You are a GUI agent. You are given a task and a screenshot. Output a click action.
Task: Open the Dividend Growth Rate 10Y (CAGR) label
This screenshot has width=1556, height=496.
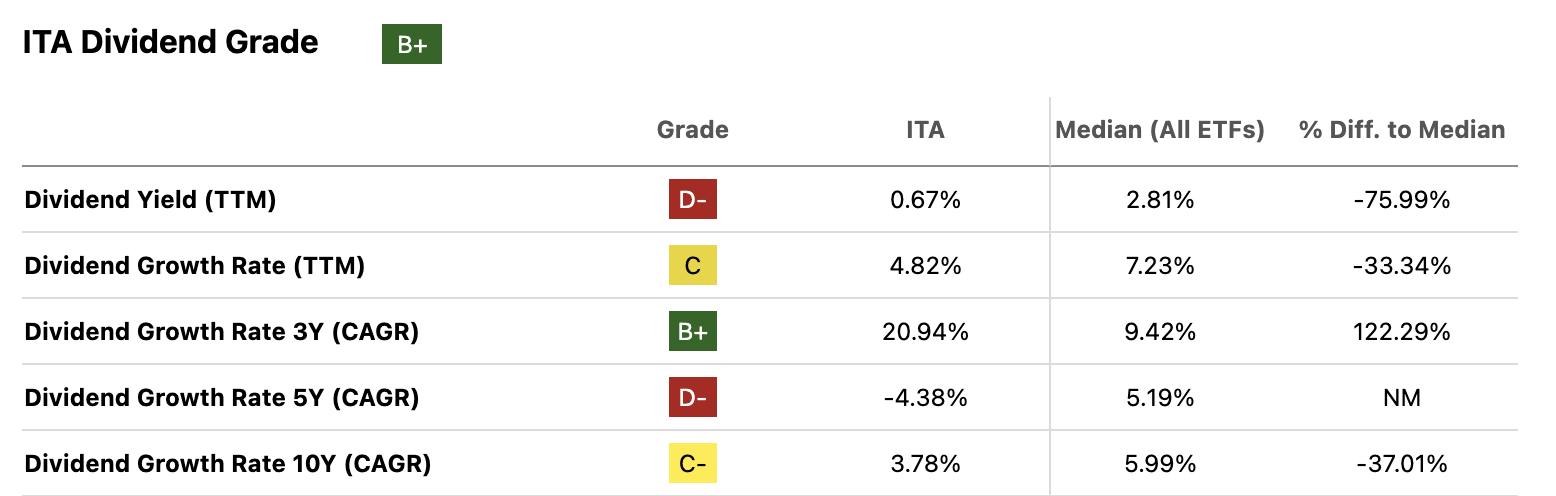tap(227, 464)
